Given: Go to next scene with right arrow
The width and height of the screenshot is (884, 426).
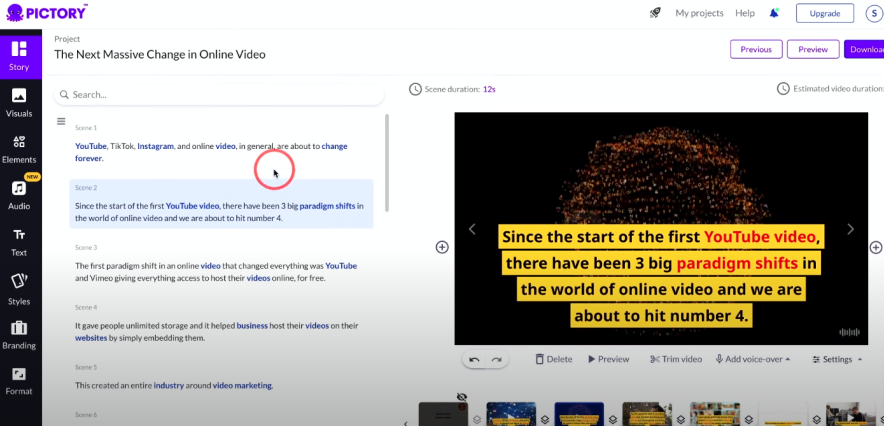Looking at the screenshot, I should tap(851, 229).
